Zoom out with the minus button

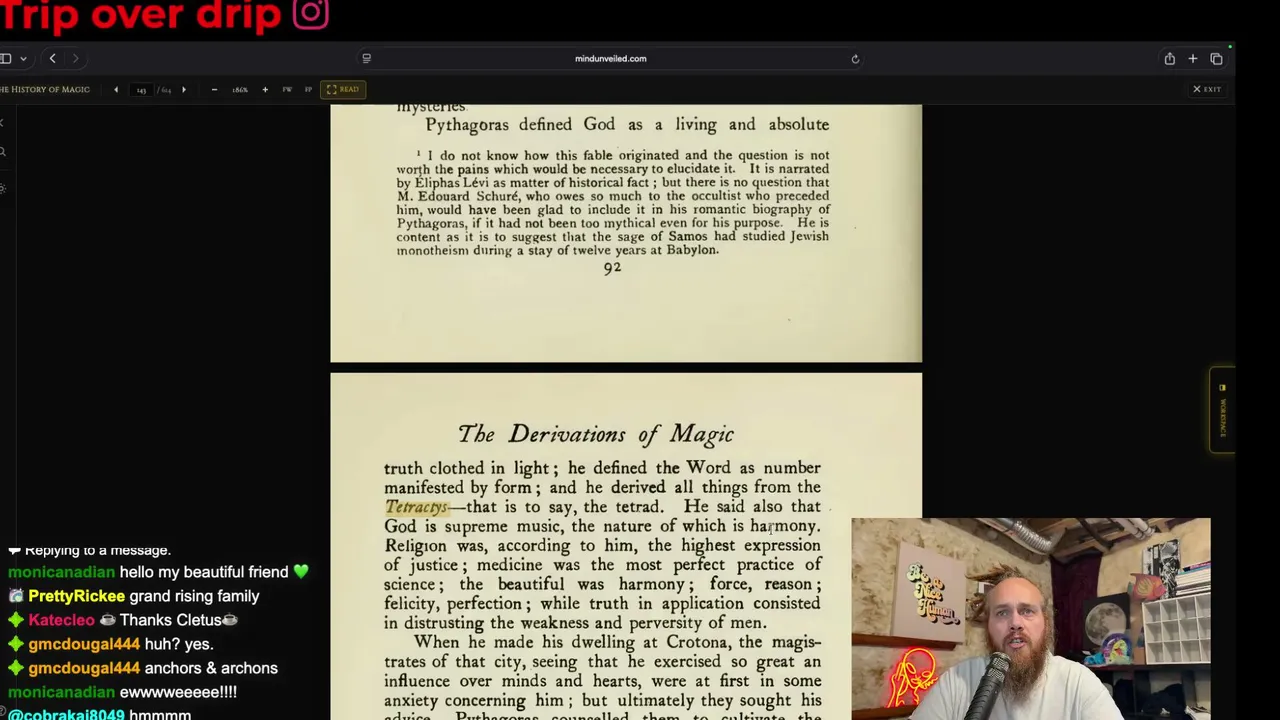click(x=214, y=90)
